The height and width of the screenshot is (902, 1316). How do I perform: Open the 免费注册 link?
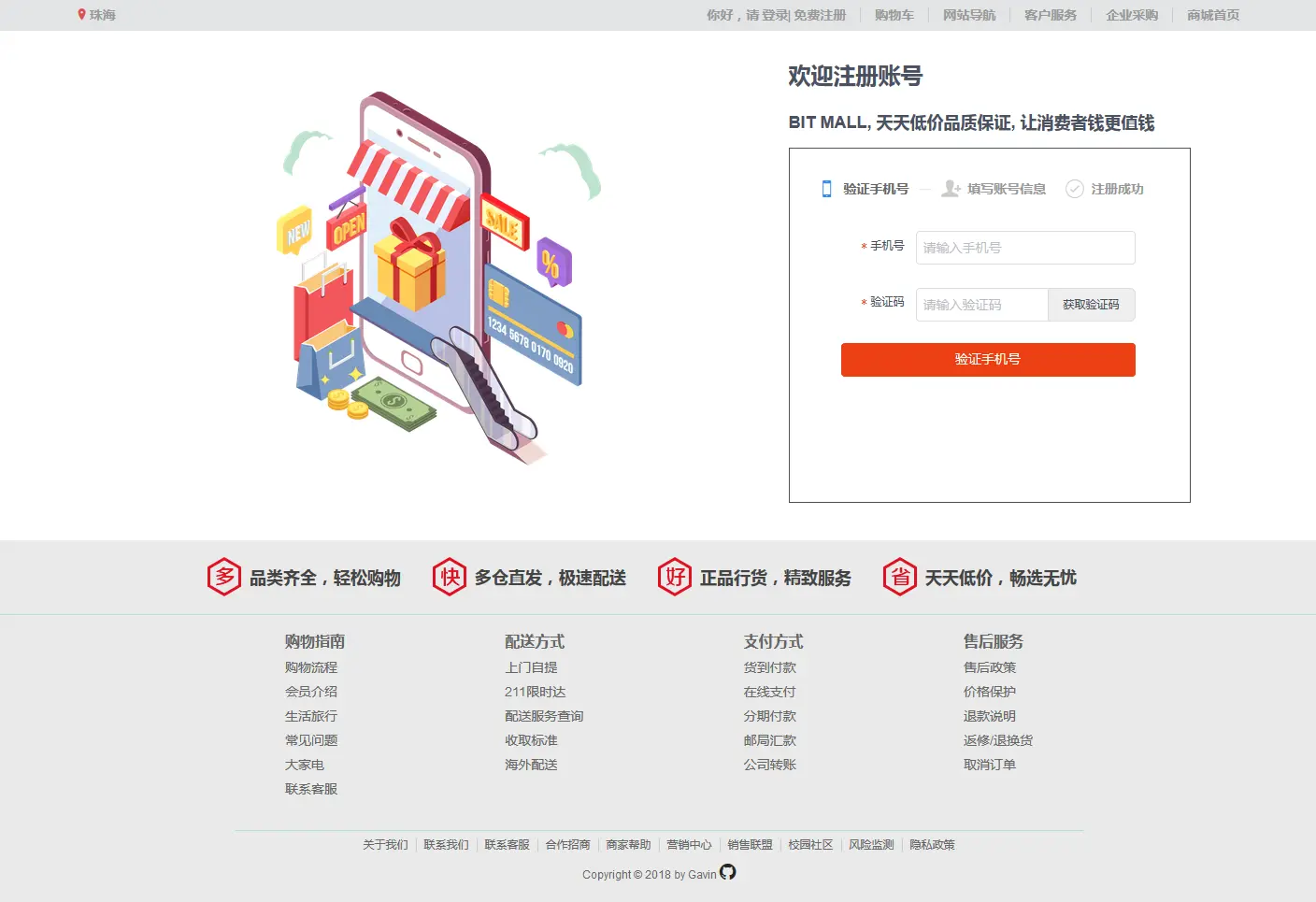819,15
